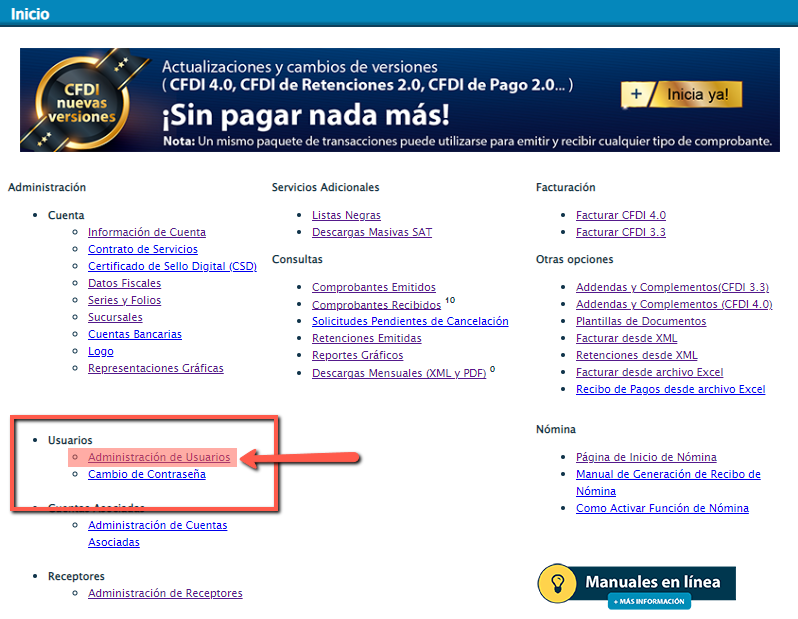The width and height of the screenshot is (798, 619).
Task: Click the Logo link
Action: (100, 351)
